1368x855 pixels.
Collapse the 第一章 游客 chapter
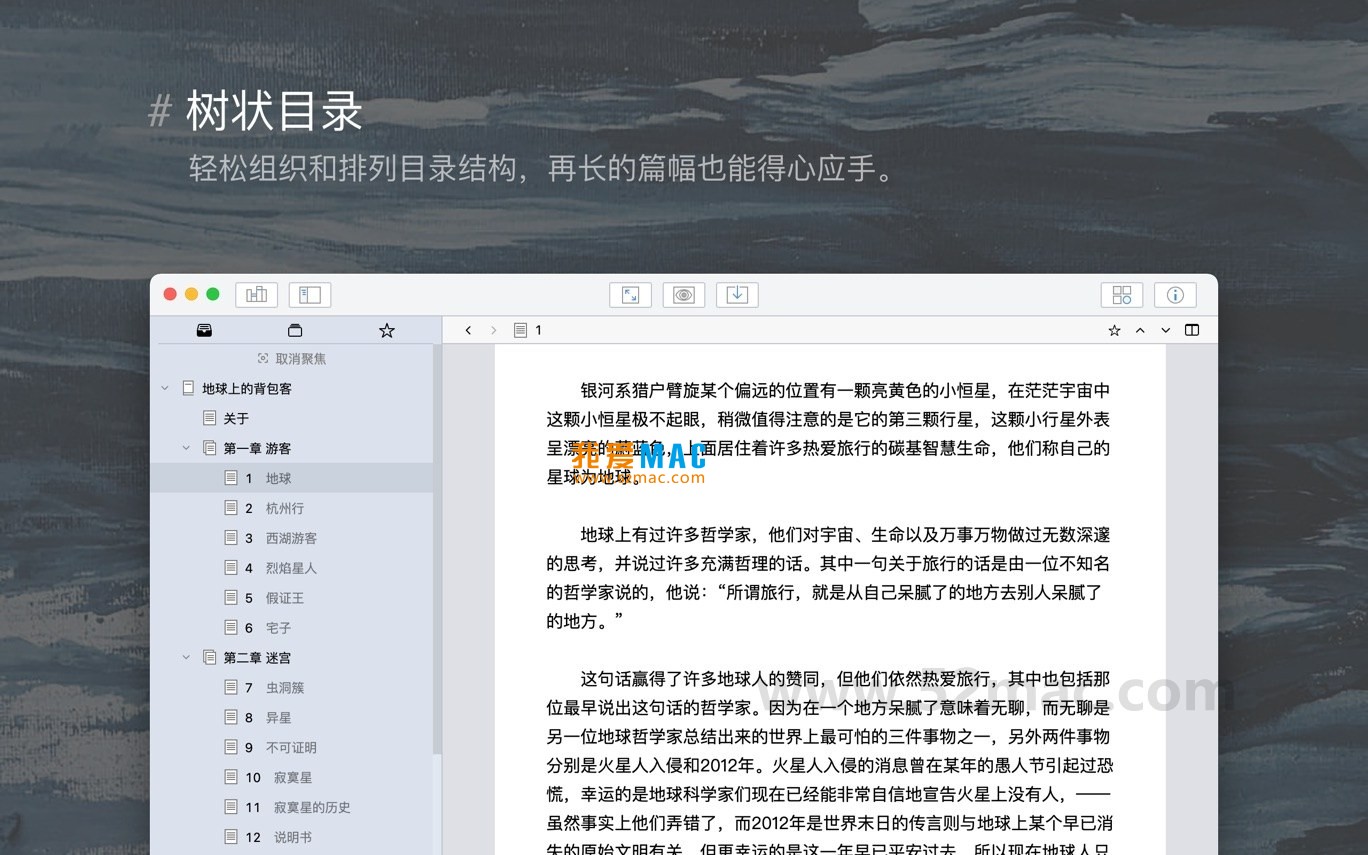186,448
